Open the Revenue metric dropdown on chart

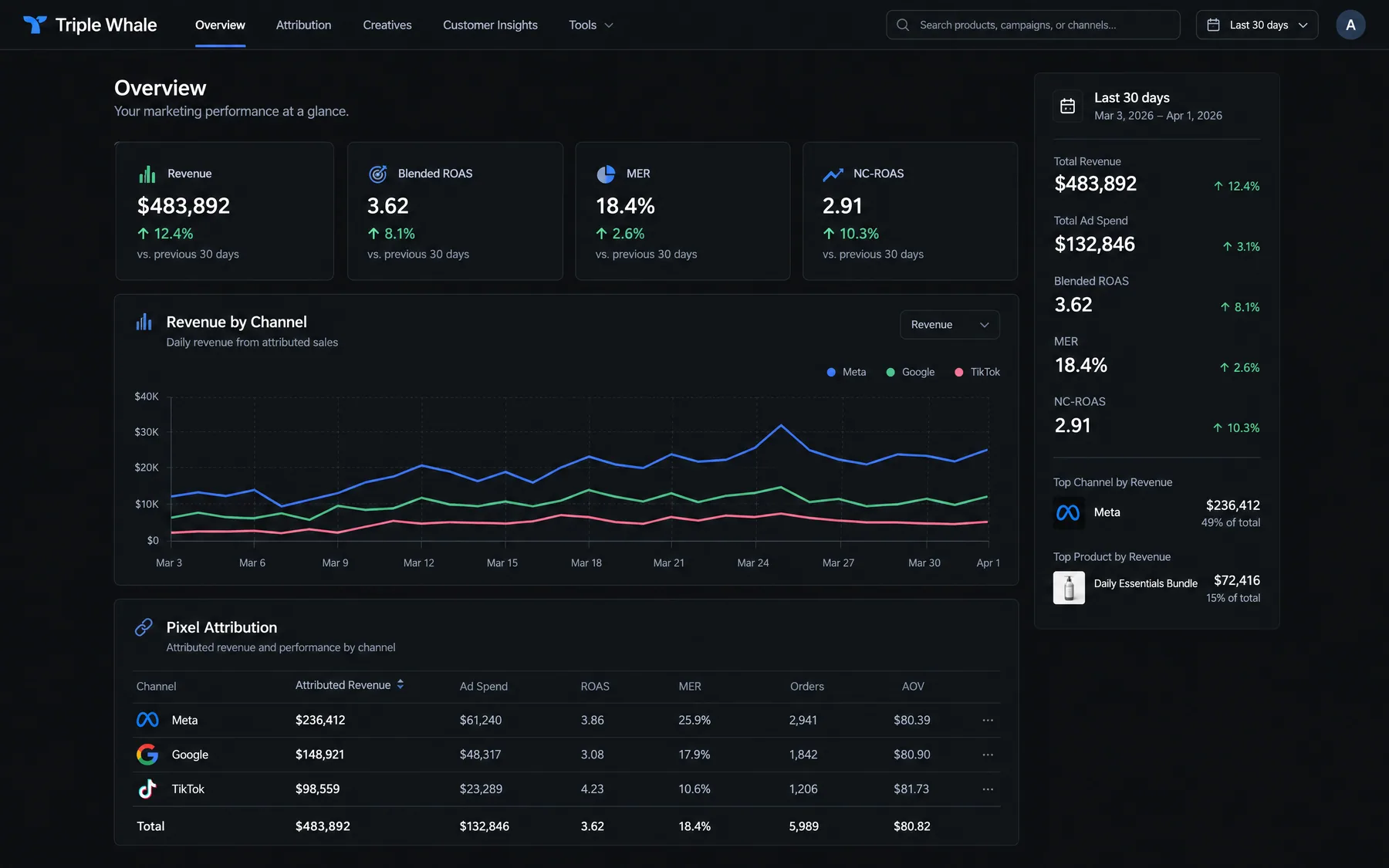pos(950,325)
